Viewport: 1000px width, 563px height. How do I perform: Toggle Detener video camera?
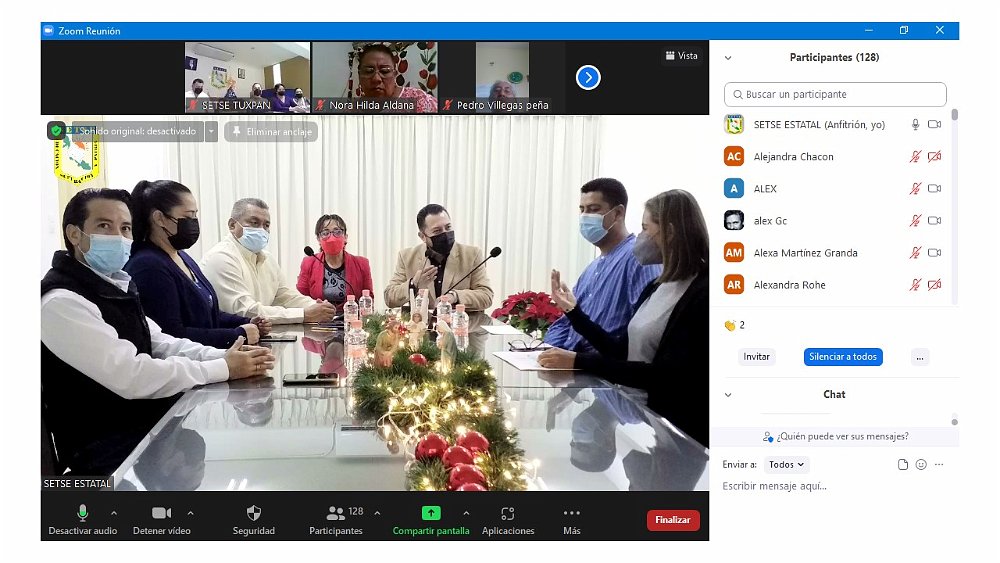pos(161,513)
